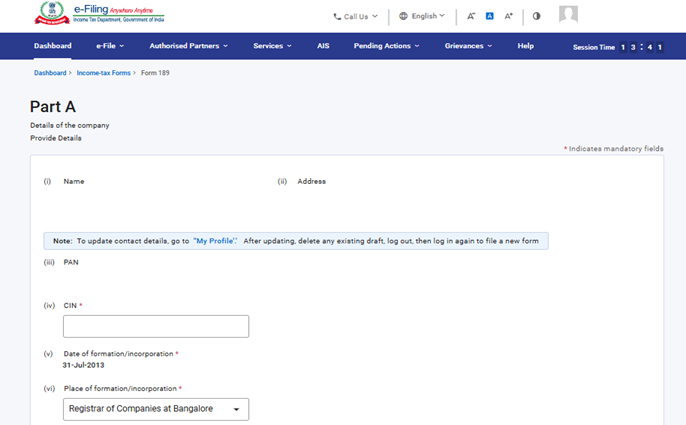Expand the Services menu
This screenshot has width=686, height=425.
(x=272, y=46)
